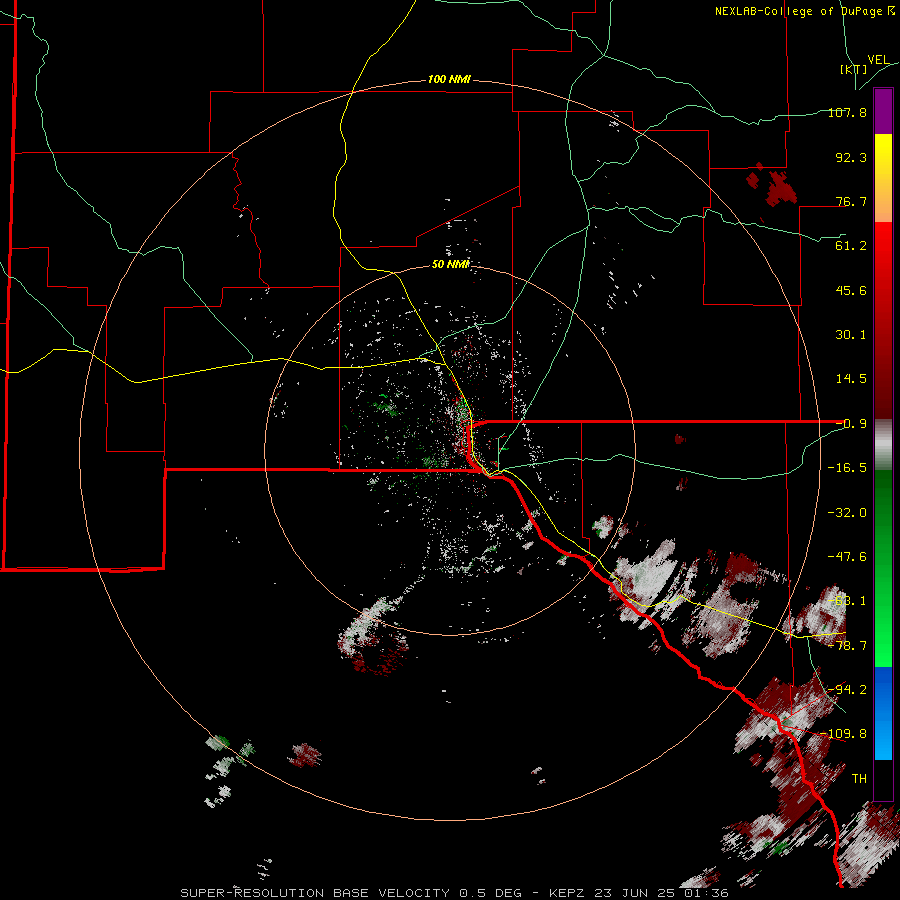The height and width of the screenshot is (900, 900).
Task: Click the 50 NMI range ring label
Action: (x=451, y=264)
